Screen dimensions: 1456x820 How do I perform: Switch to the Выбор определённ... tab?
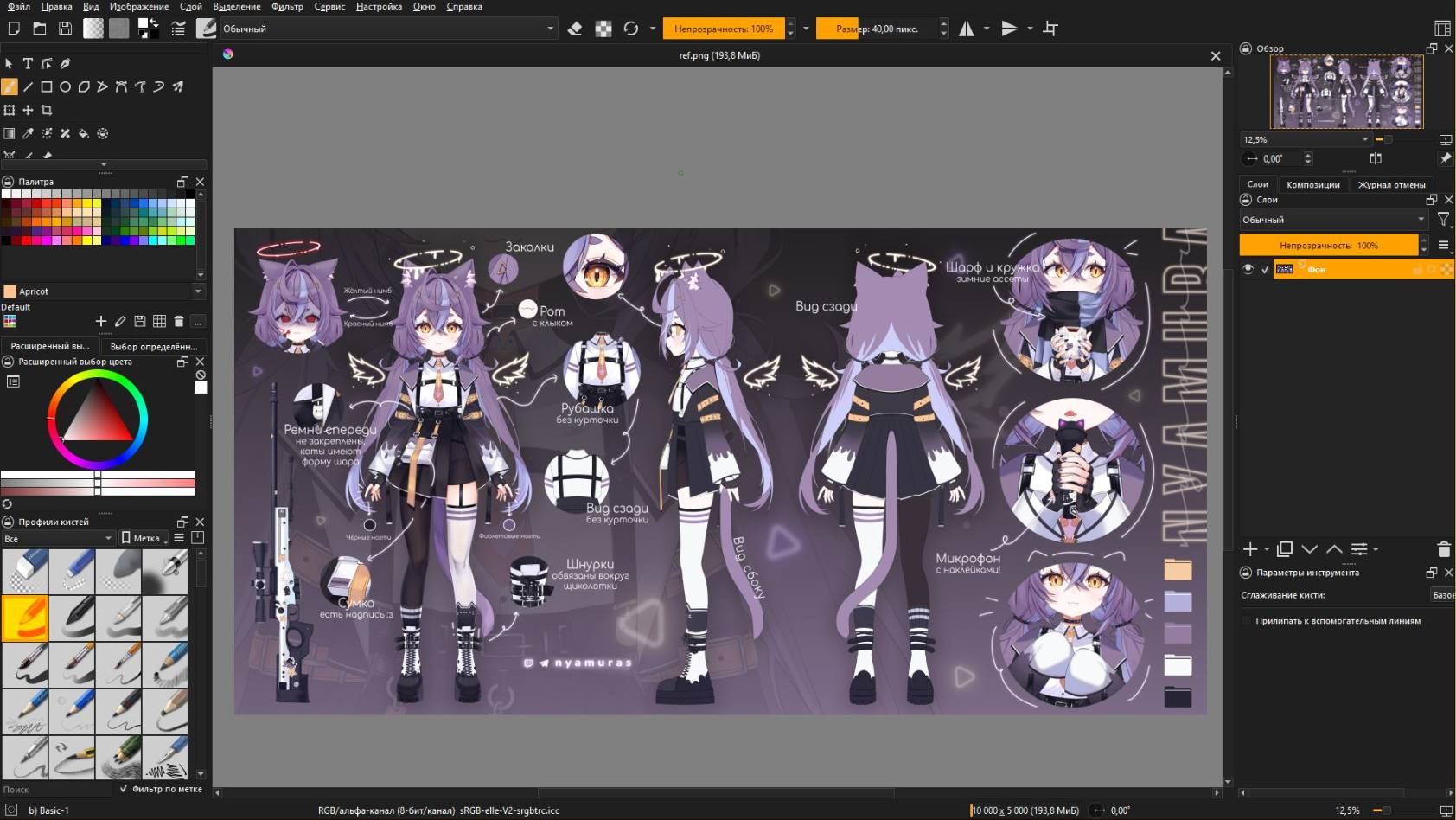coord(154,346)
